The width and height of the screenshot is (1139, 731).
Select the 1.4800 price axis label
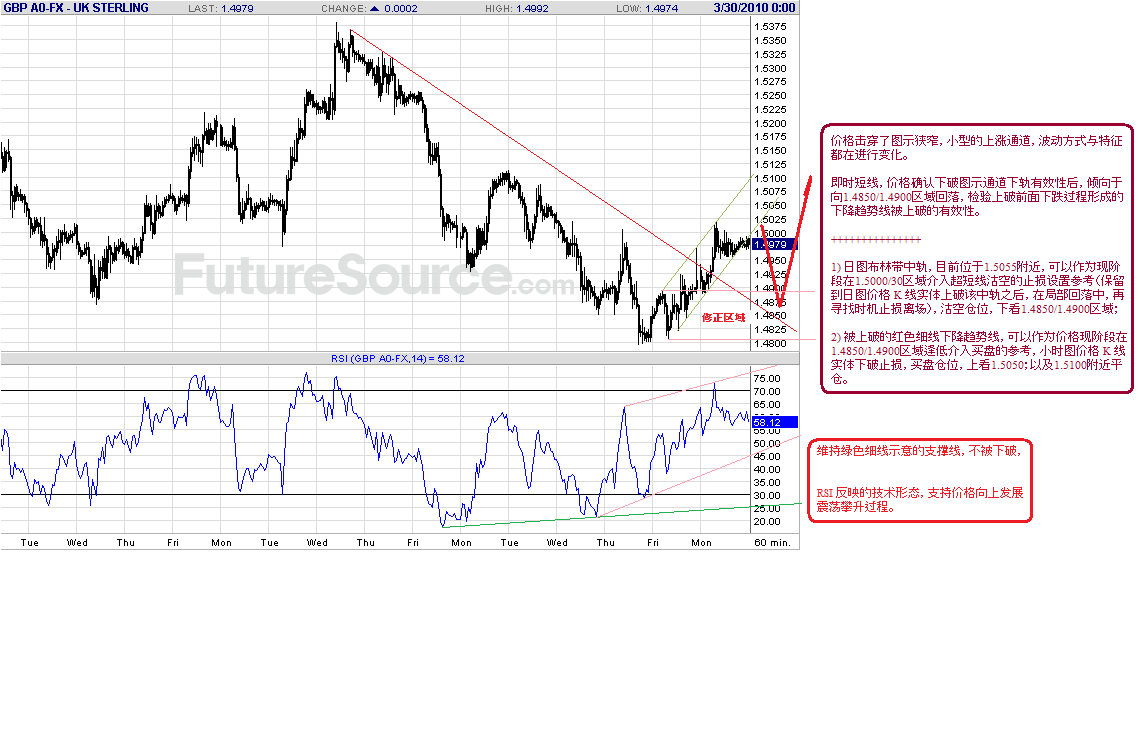[x=770, y=344]
